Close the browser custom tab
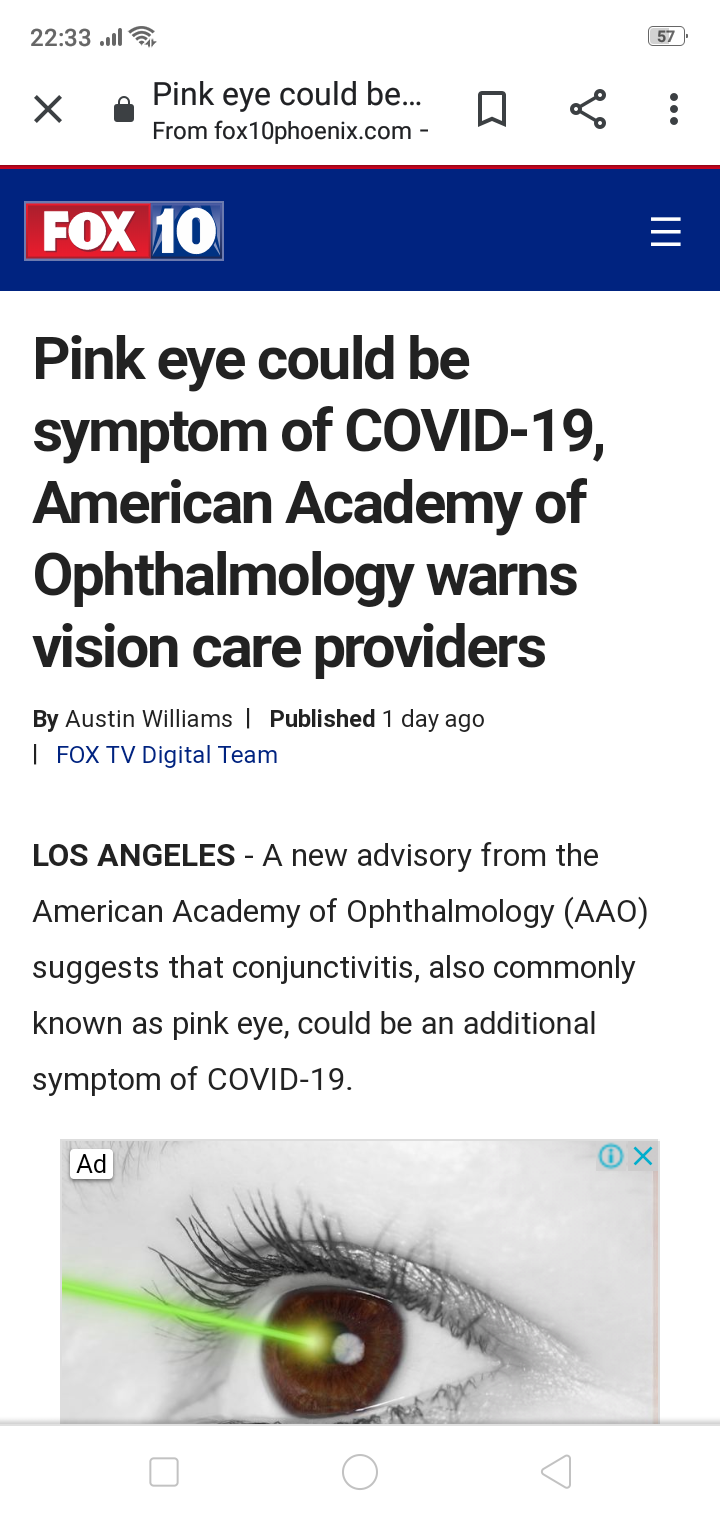 click(48, 109)
